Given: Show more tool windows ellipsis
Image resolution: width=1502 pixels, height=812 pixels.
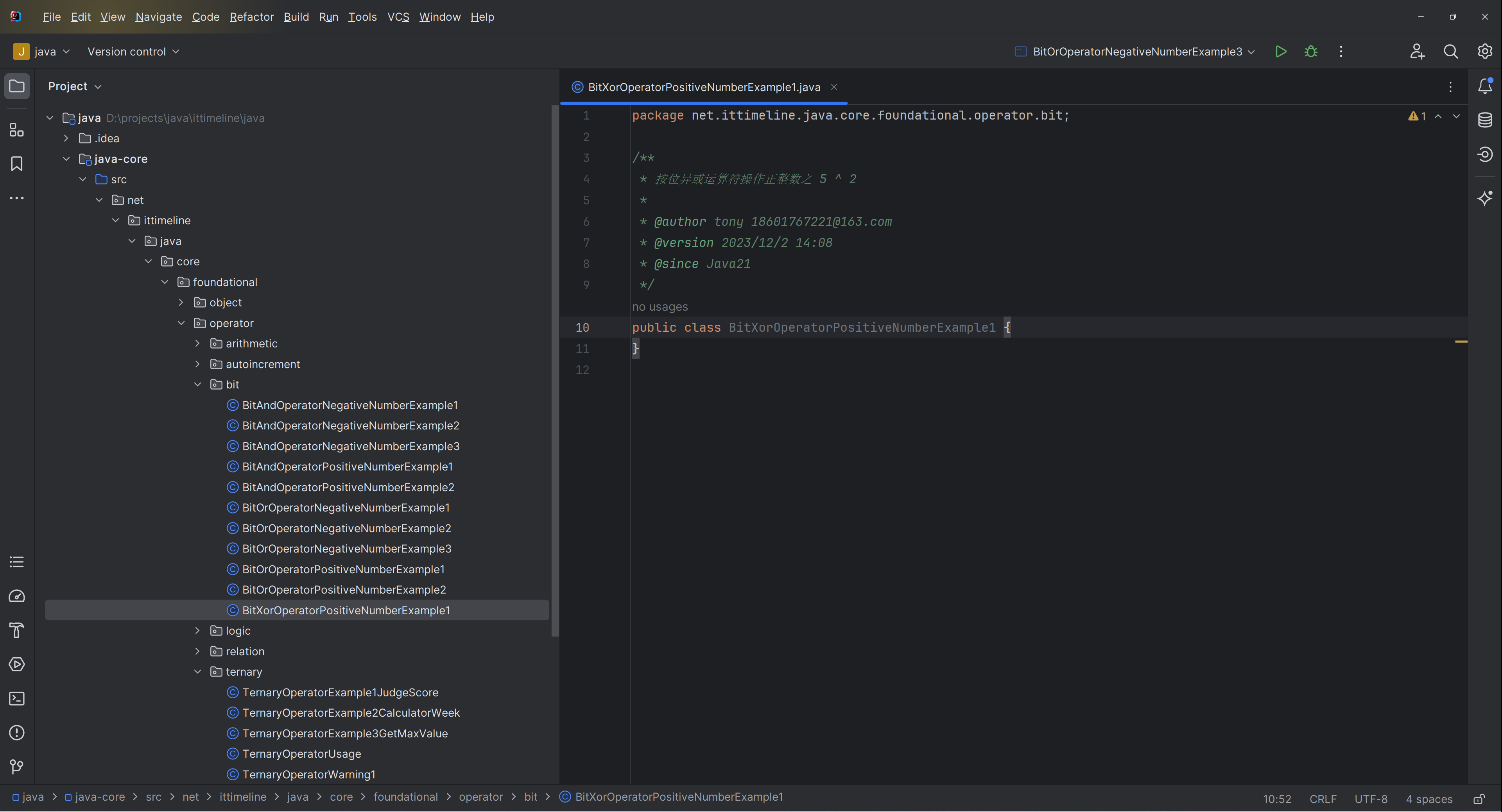Looking at the screenshot, I should click(x=17, y=198).
